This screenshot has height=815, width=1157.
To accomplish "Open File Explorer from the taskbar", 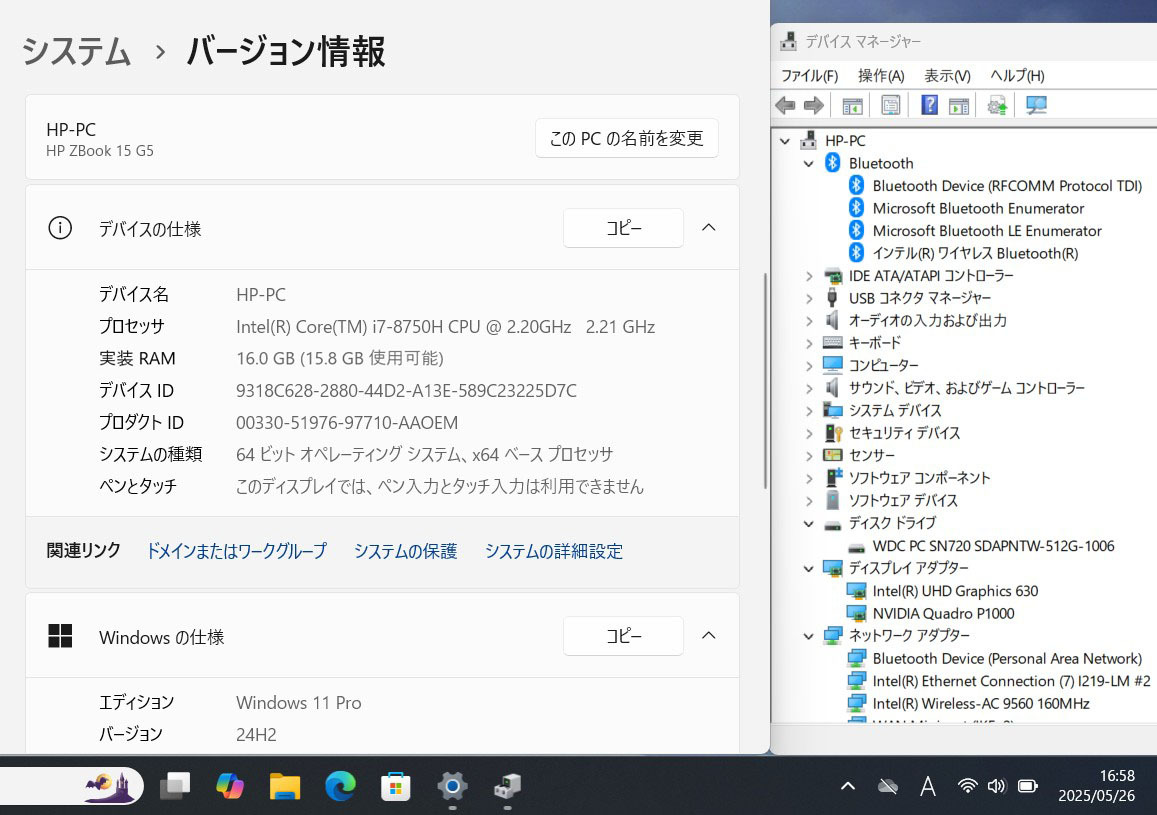I will (x=285, y=786).
